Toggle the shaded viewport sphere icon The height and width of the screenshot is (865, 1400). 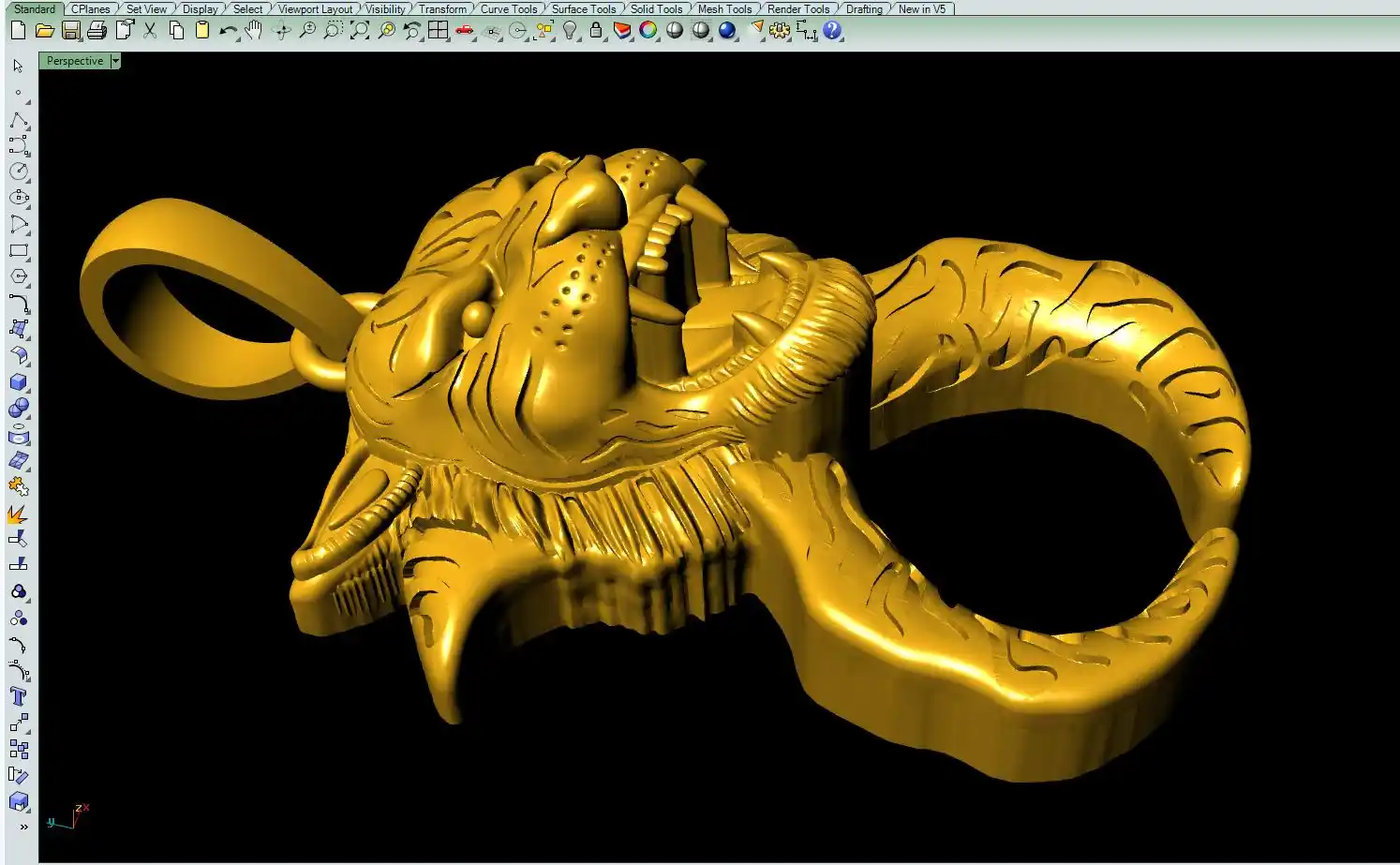coord(674,31)
